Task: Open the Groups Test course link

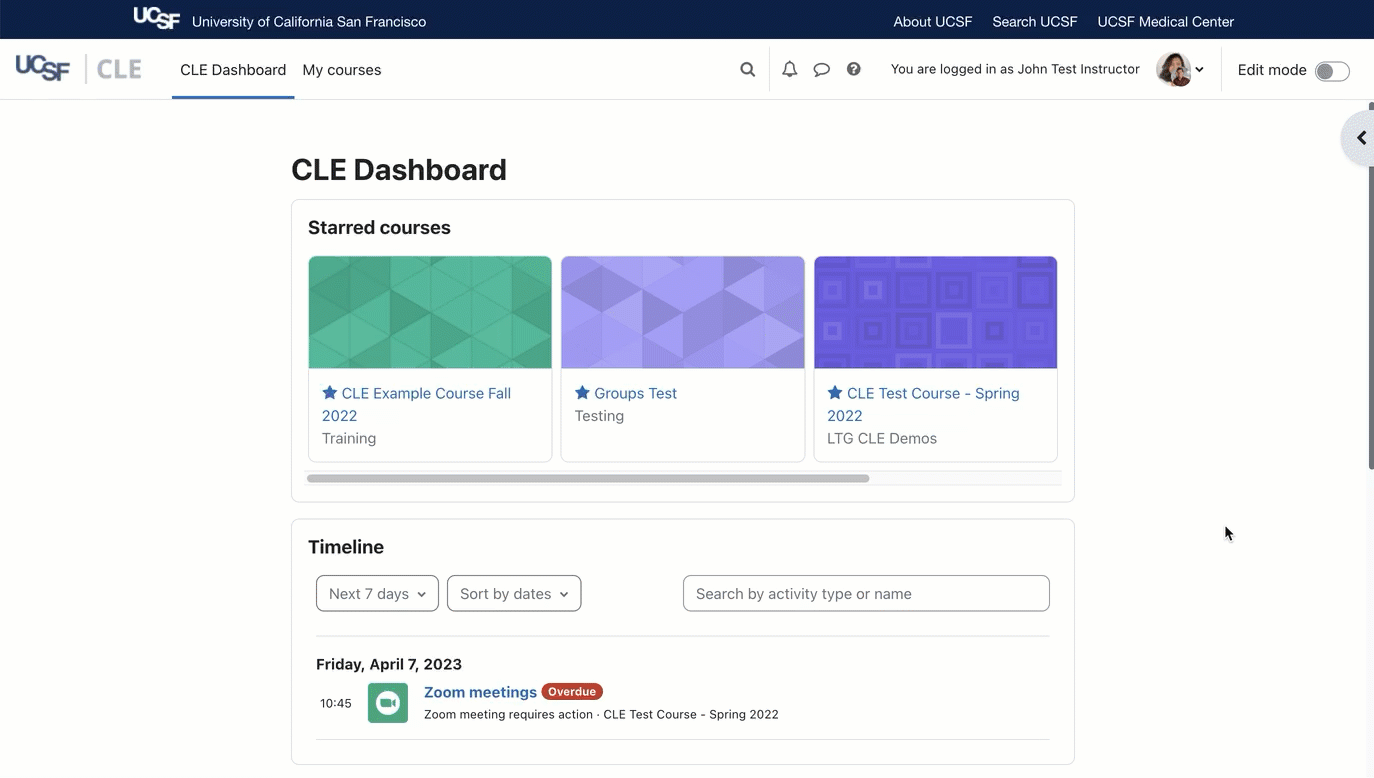Action: click(x=636, y=393)
